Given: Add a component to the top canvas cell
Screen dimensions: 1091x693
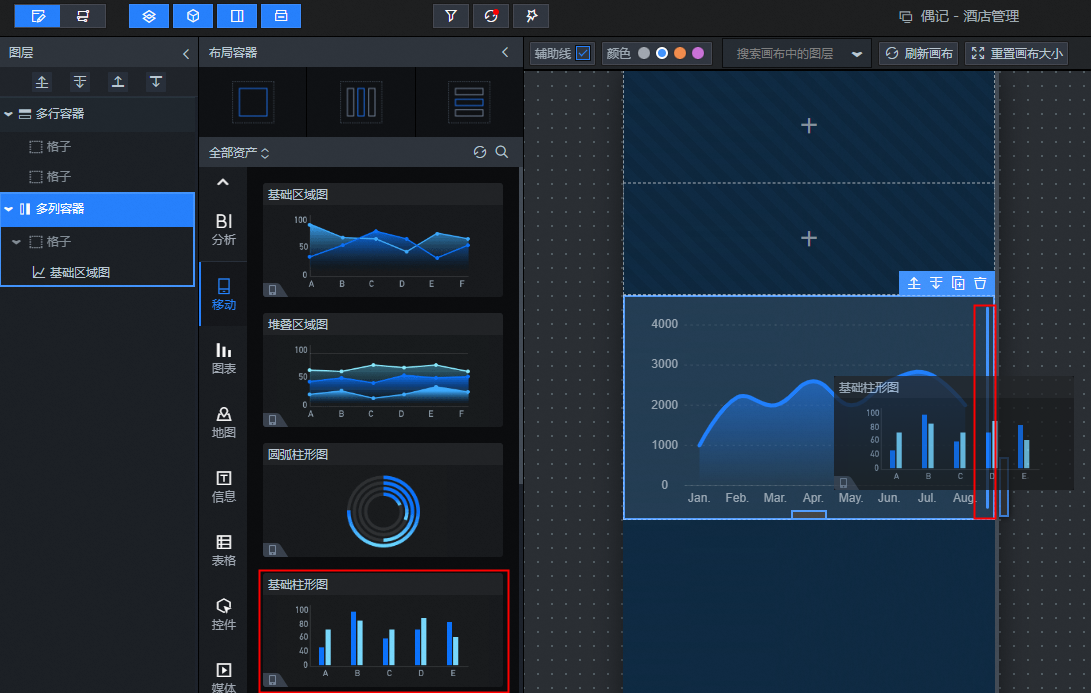Looking at the screenshot, I should click(x=809, y=125).
